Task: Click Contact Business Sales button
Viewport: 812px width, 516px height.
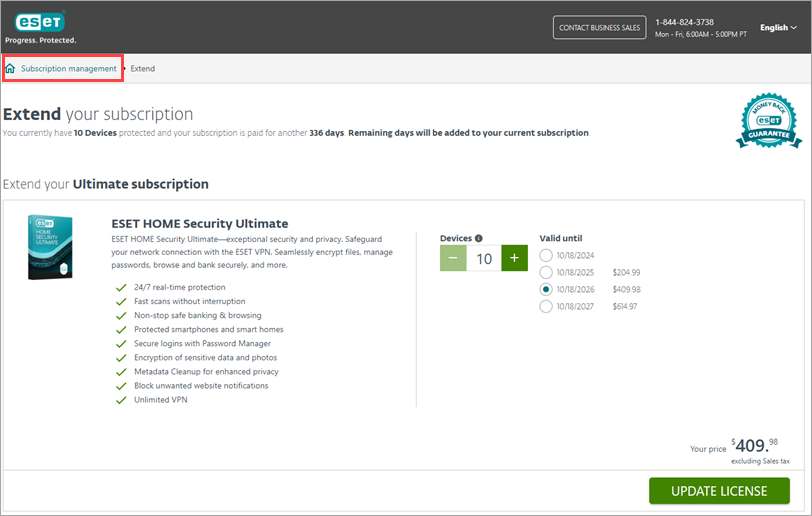Action: click(x=599, y=28)
